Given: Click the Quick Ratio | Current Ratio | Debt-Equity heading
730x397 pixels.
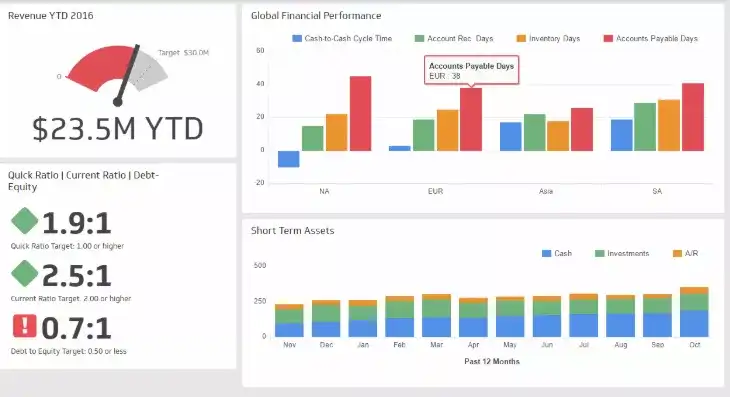Looking at the screenshot, I should (x=83, y=181).
